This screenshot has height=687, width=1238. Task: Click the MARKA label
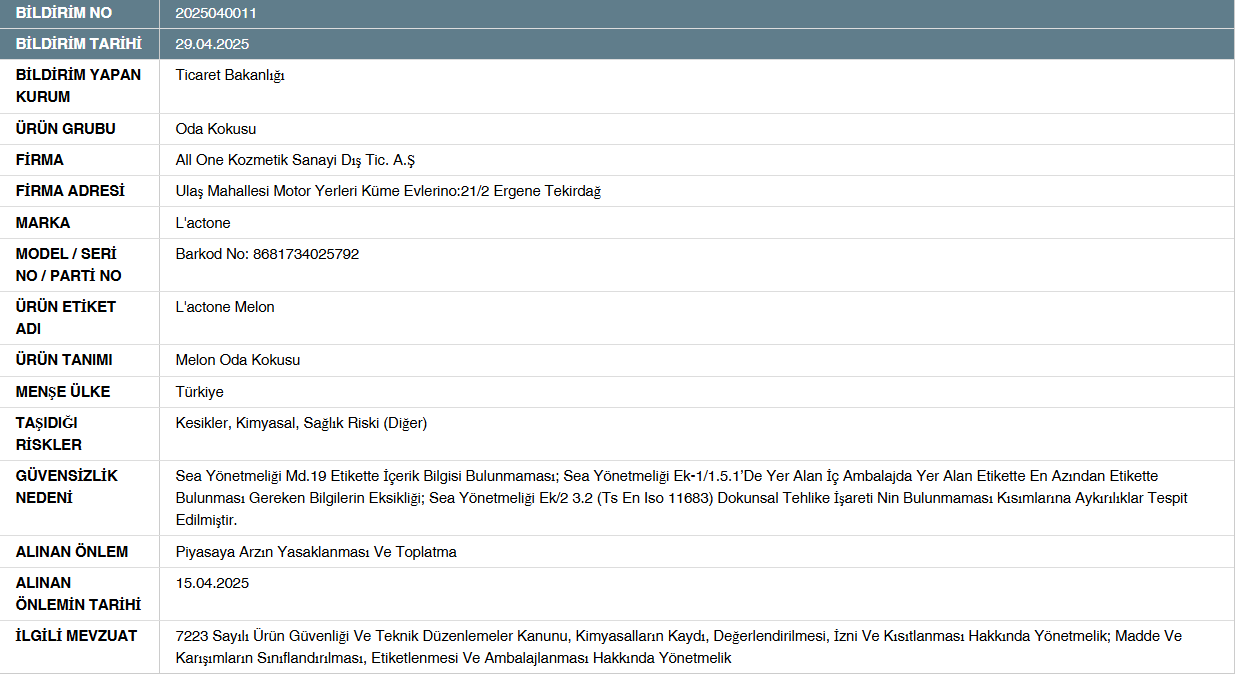[x=43, y=223]
